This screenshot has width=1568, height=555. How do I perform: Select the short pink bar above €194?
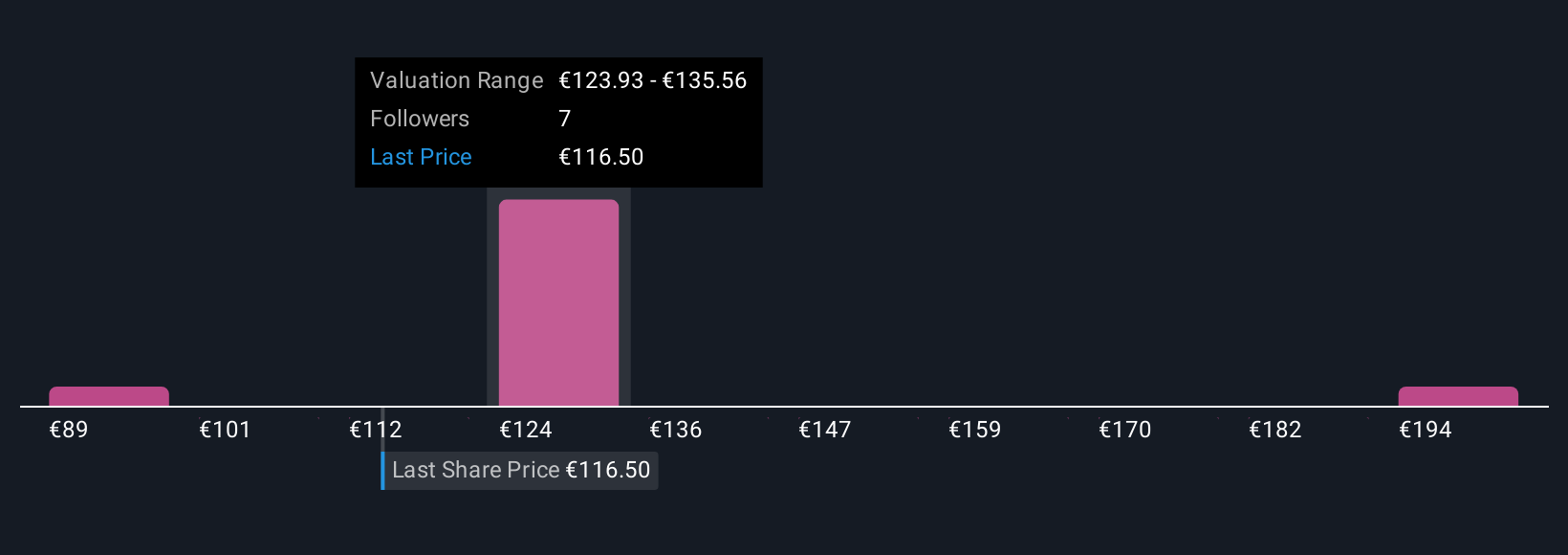pos(1458,396)
